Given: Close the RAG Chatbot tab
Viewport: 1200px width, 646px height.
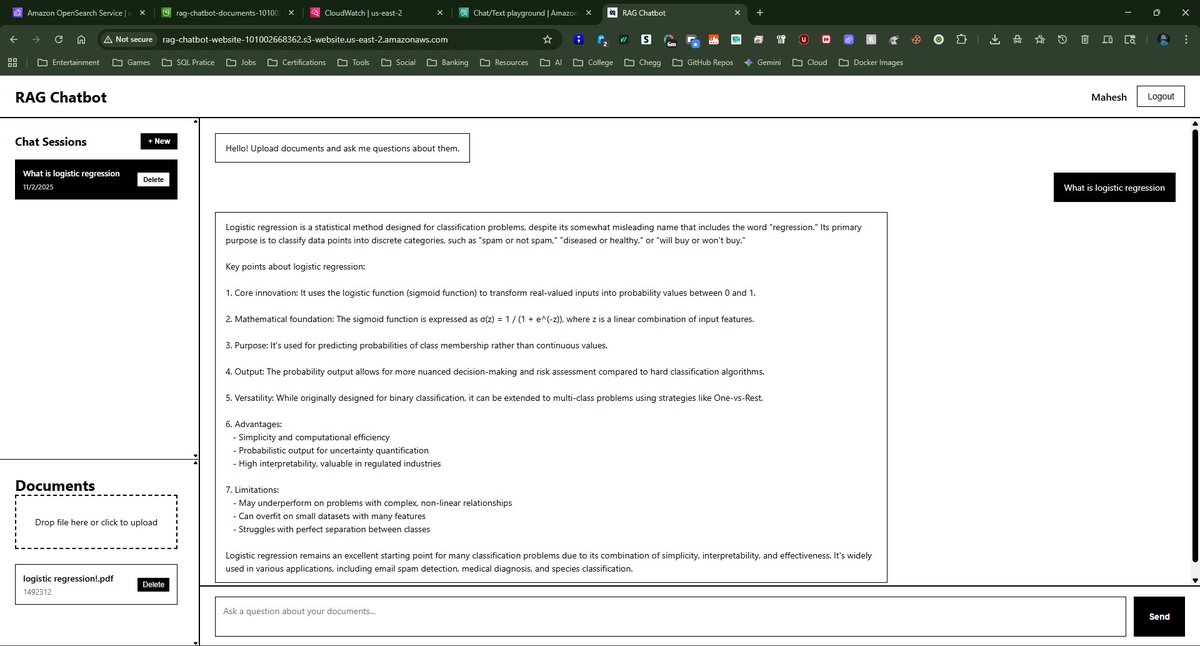Looking at the screenshot, I should coord(738,13).
